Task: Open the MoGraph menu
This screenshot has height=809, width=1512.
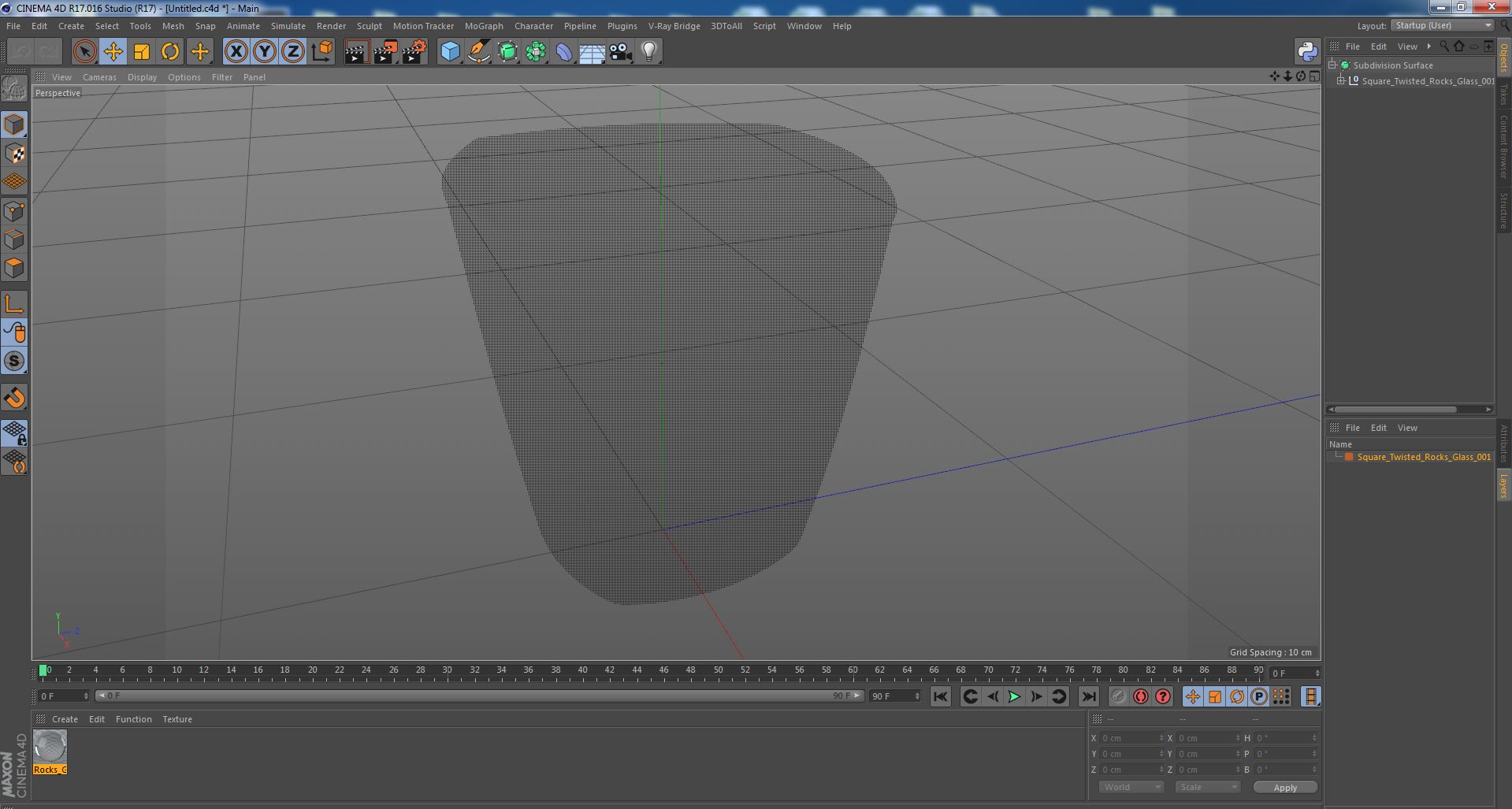Action: [484, 26]
